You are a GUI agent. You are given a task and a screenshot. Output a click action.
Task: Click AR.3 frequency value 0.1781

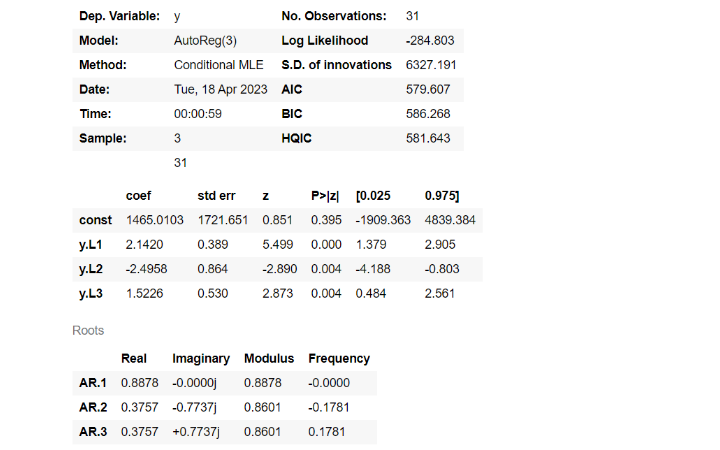click(326, 432)
